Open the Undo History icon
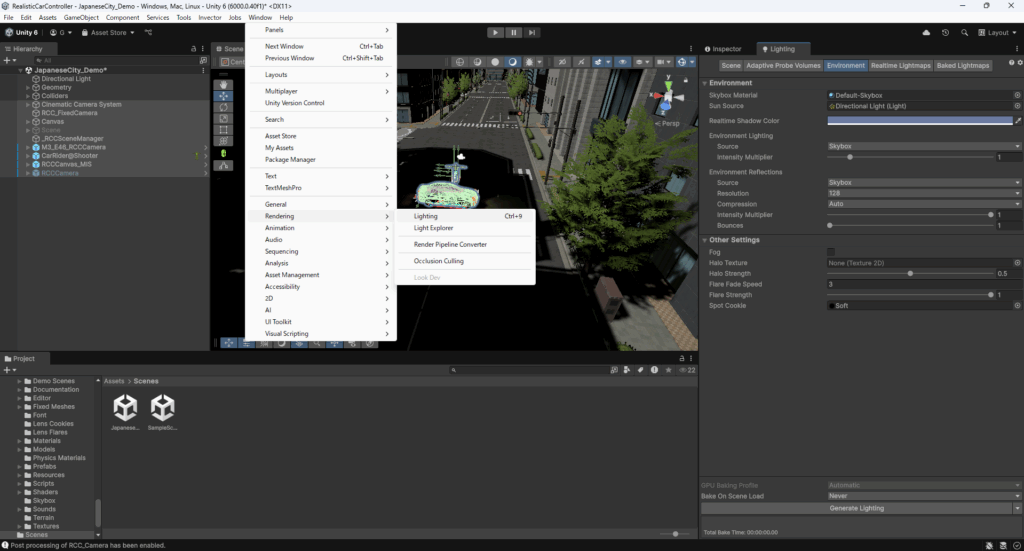This screenshot has height=551, width=1024. coord(945,33)
